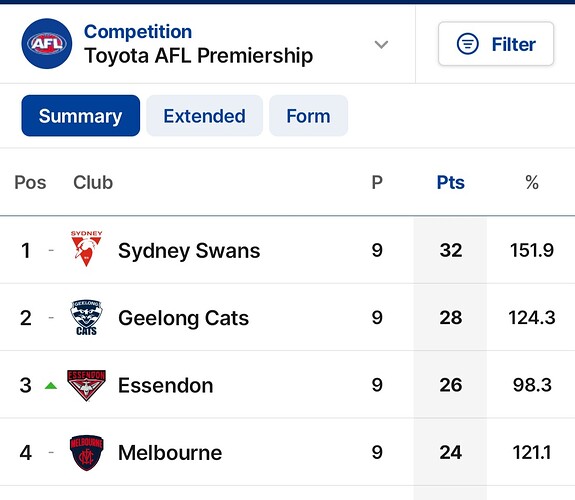Click the Essendon club logo

(x=87, y=385)
